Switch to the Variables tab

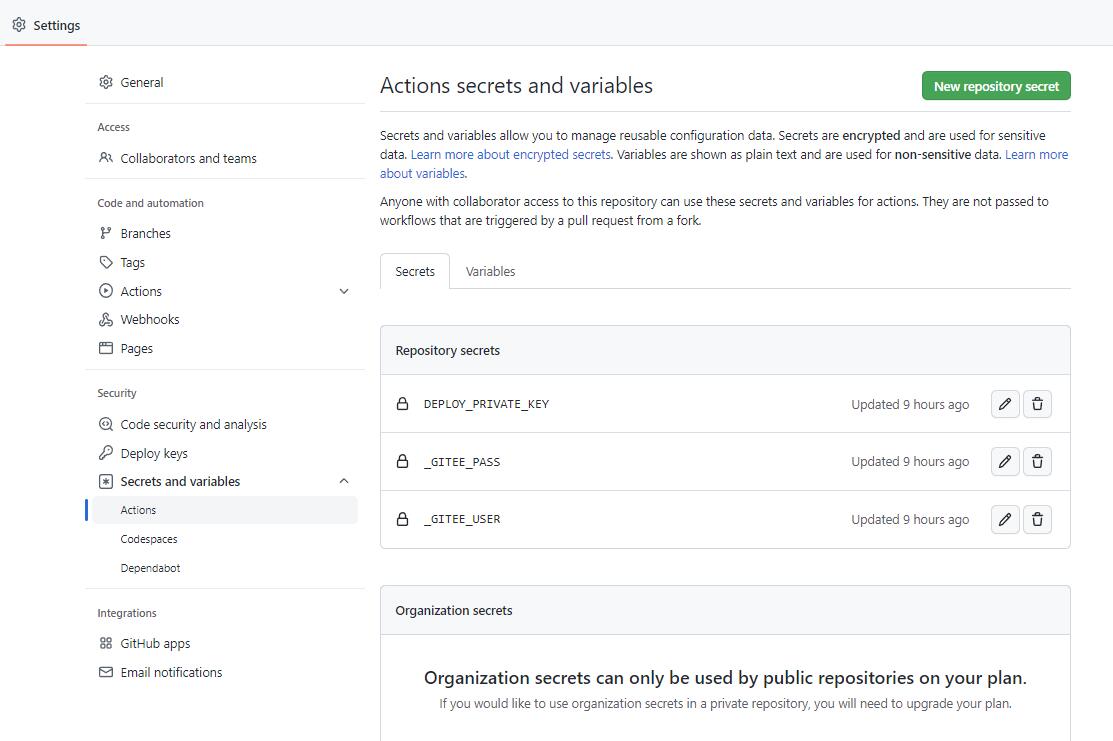pyautogui.click(x=490, y=271)
